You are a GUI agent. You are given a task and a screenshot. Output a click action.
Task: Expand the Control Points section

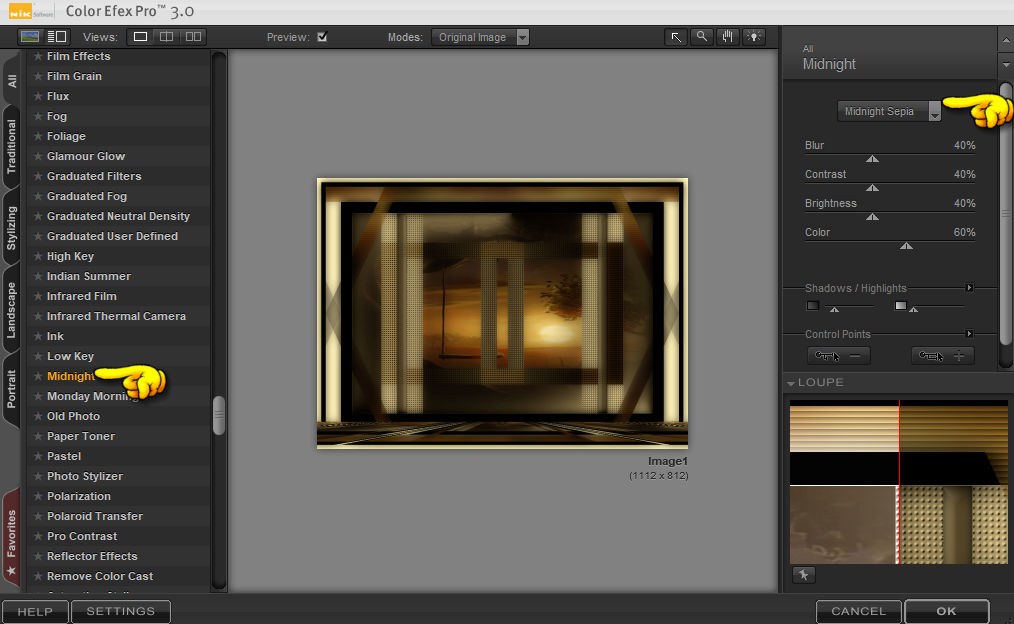tap(969, 334)
